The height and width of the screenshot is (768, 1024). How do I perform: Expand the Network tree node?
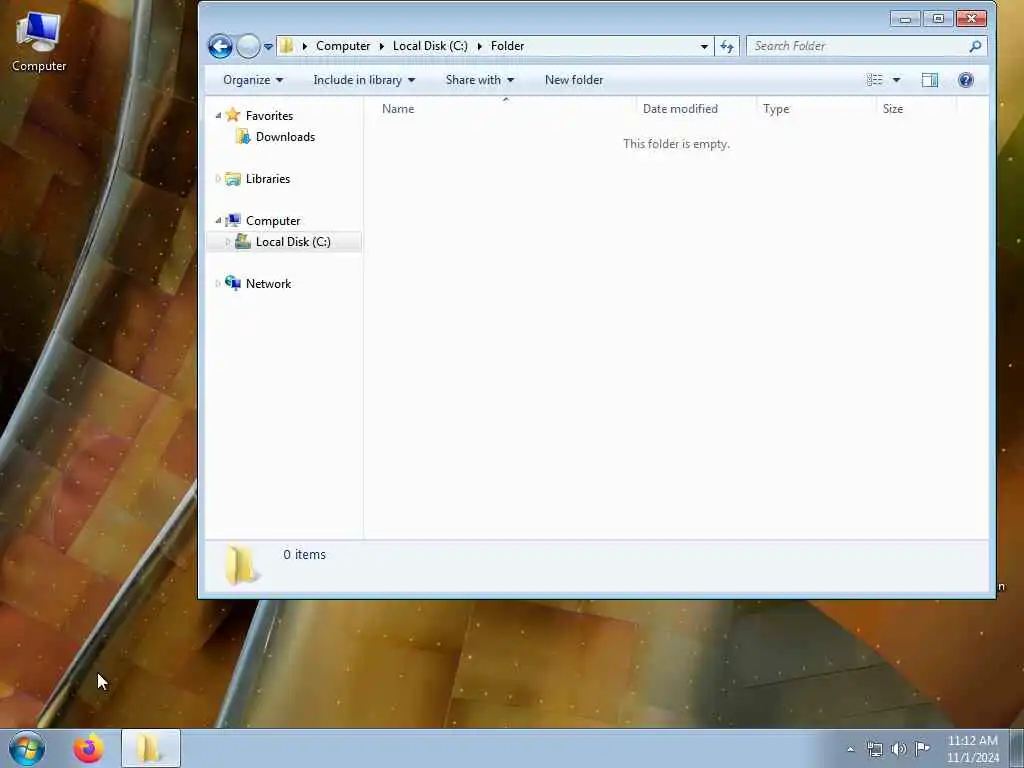point(218,283)
